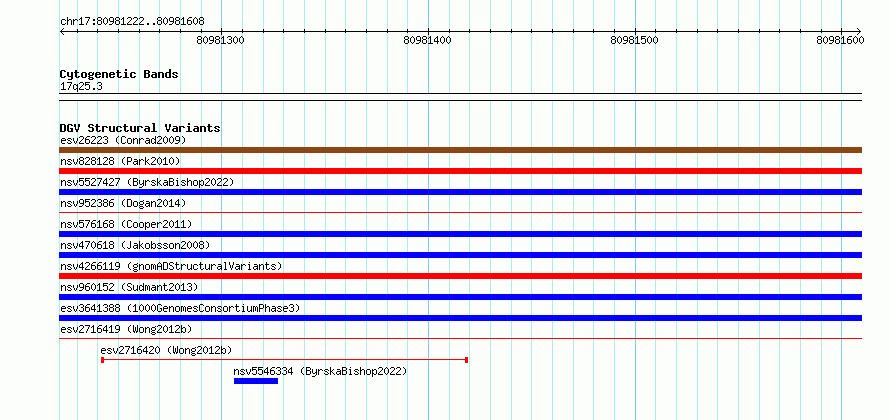890x420 pixels.
Task: Click the blue esv3641388 variant bar
Action: click(x=460, y=318)
